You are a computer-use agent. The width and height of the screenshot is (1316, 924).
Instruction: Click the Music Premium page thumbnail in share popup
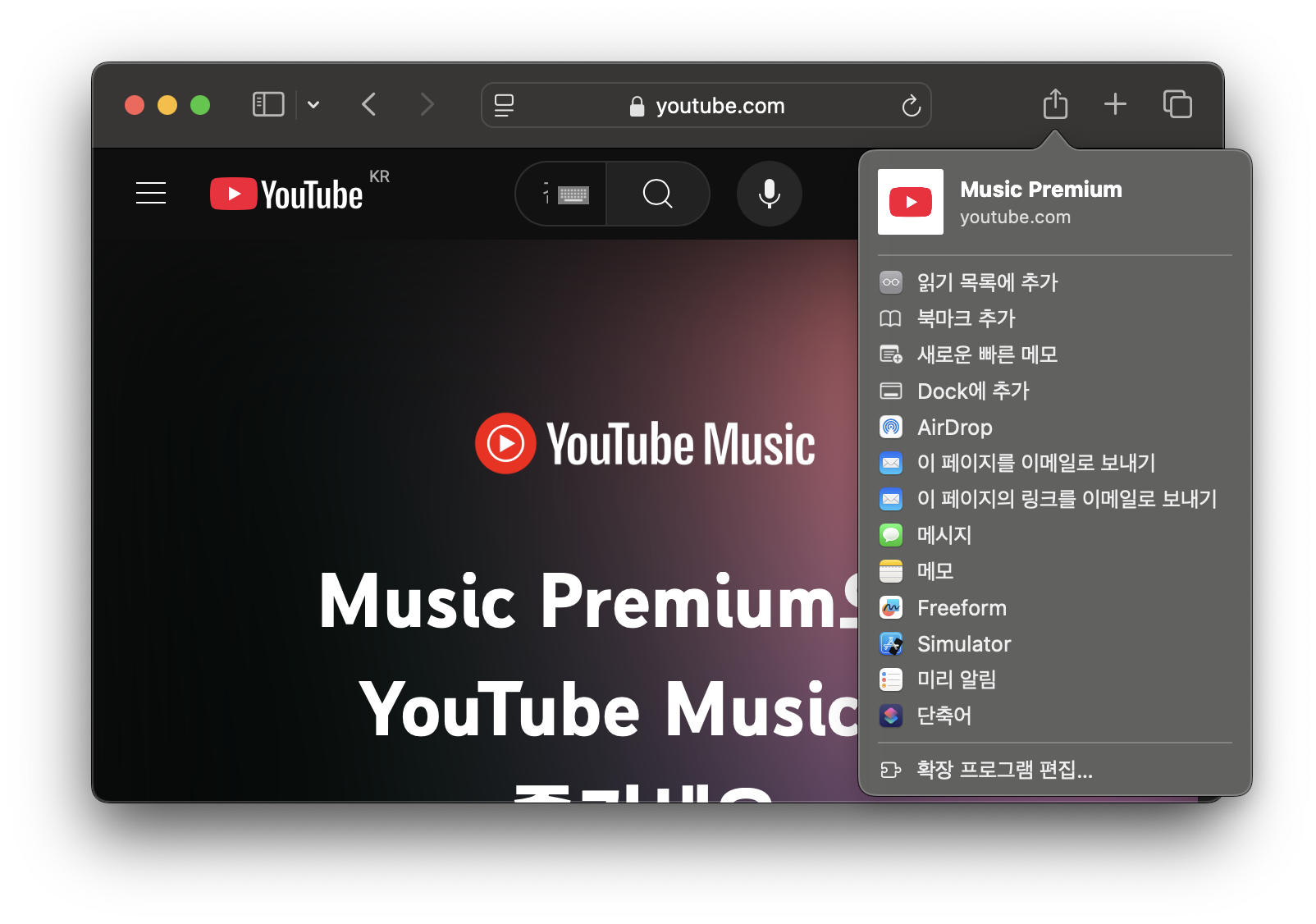[x=911, y=202]
